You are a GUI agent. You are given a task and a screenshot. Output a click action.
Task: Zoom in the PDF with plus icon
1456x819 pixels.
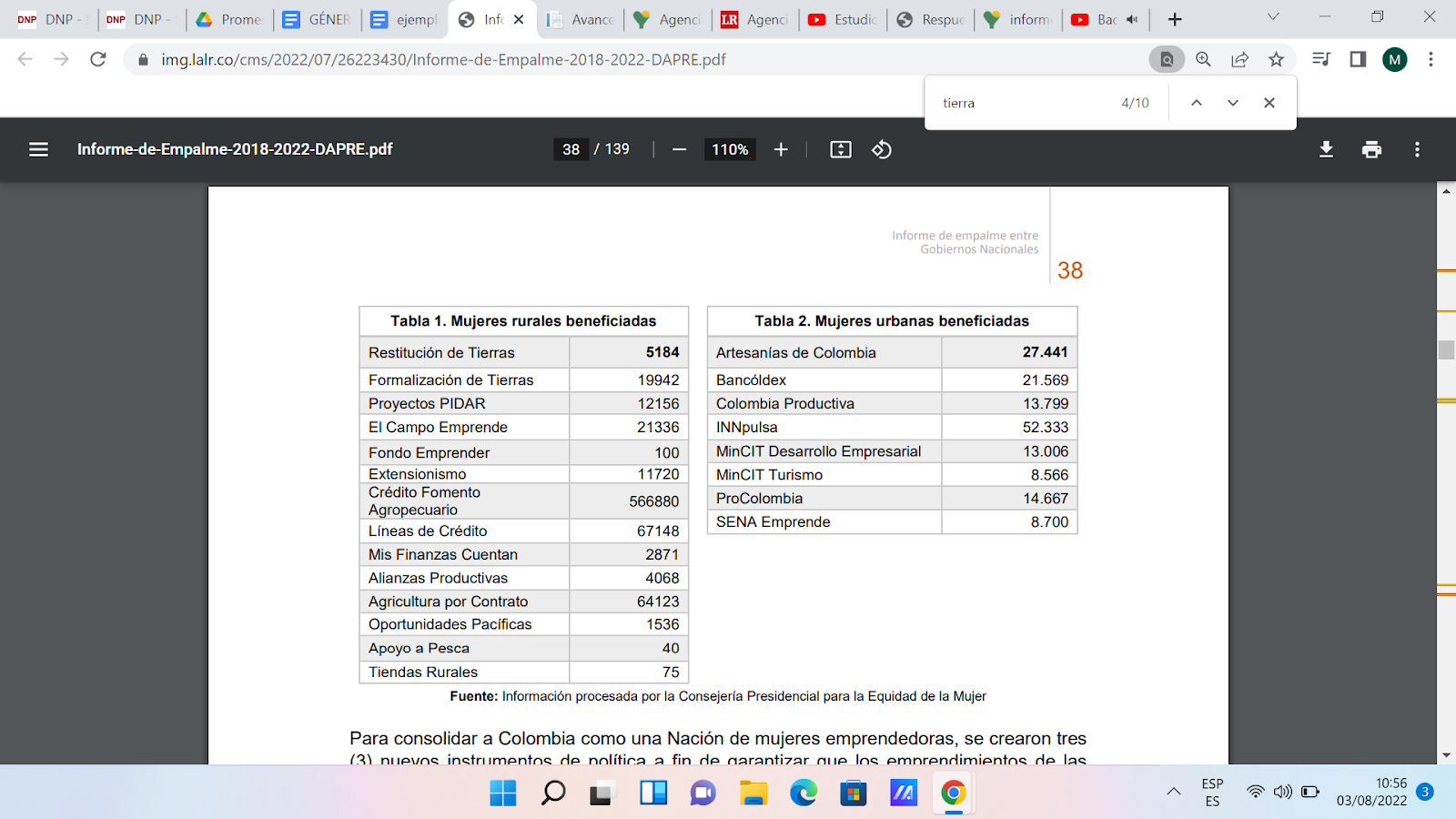(781, 149)
